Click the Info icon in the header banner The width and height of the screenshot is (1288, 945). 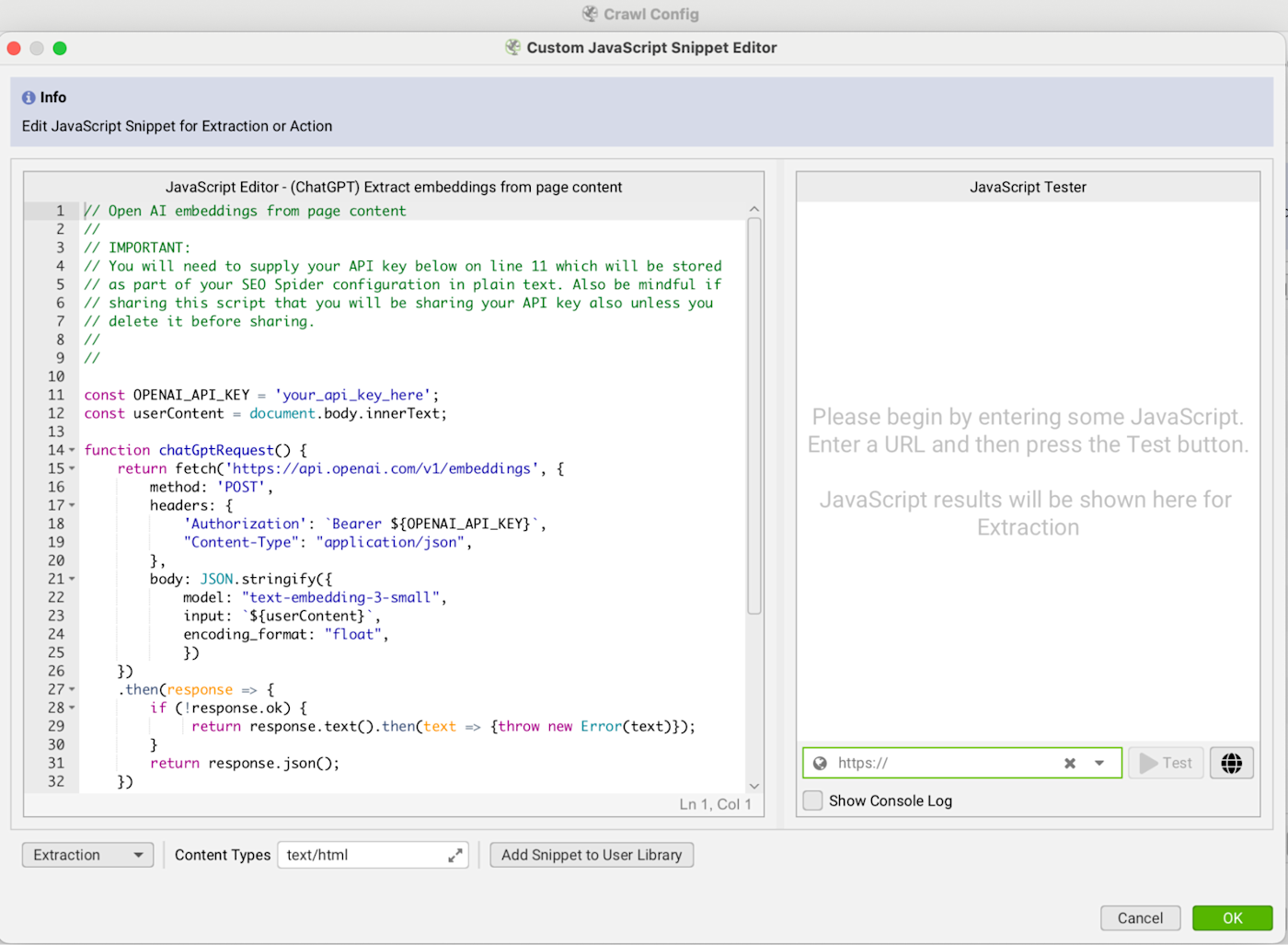coord(29,98)
